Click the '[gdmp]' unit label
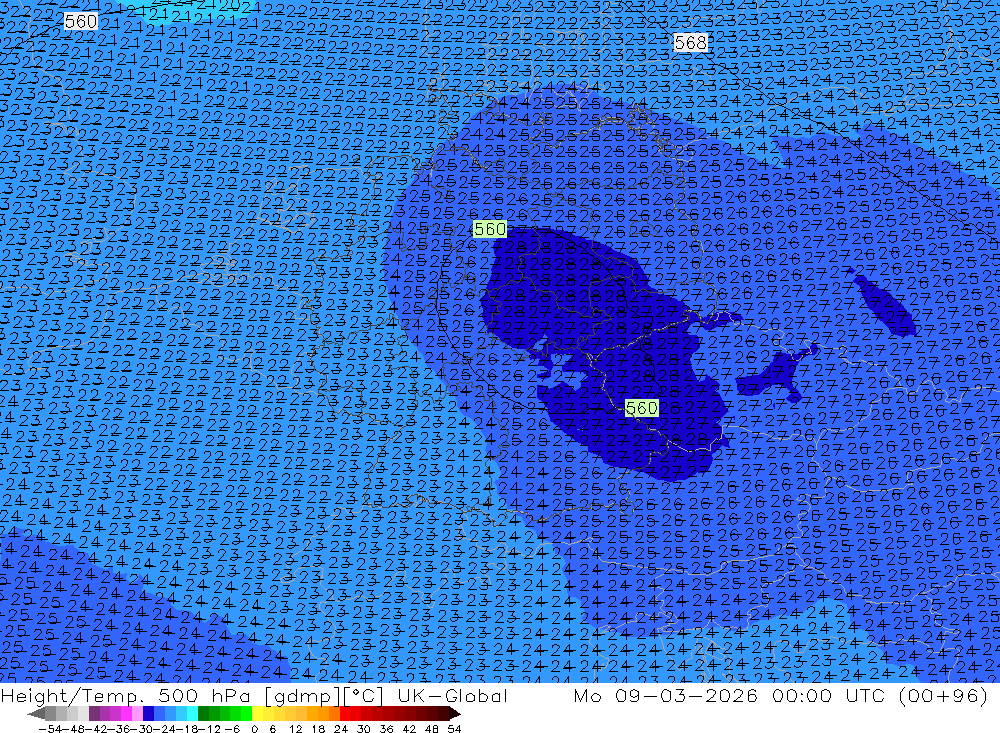The image size is (1000, 733). pos(302,696)
